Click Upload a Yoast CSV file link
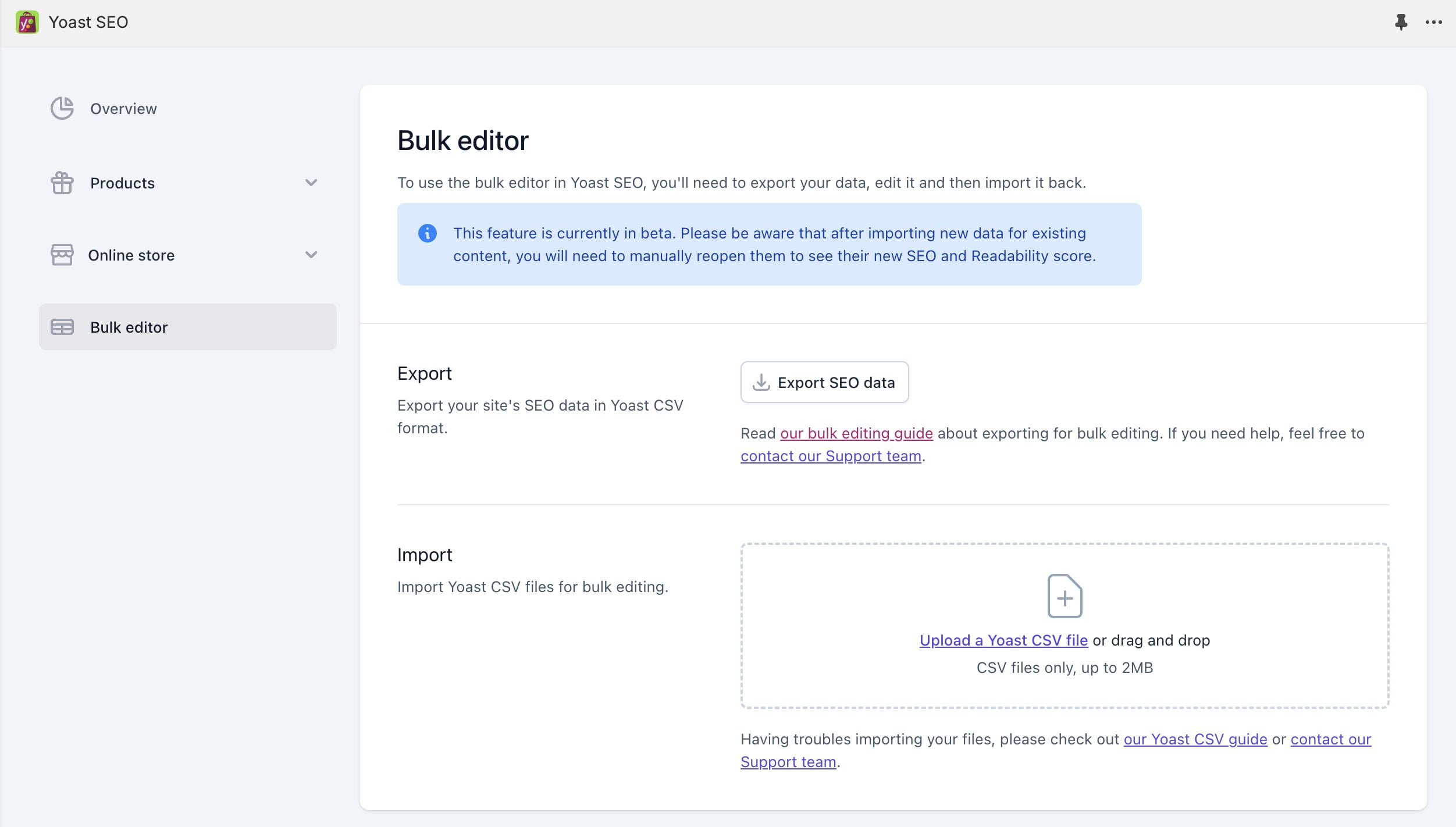 1003,640
